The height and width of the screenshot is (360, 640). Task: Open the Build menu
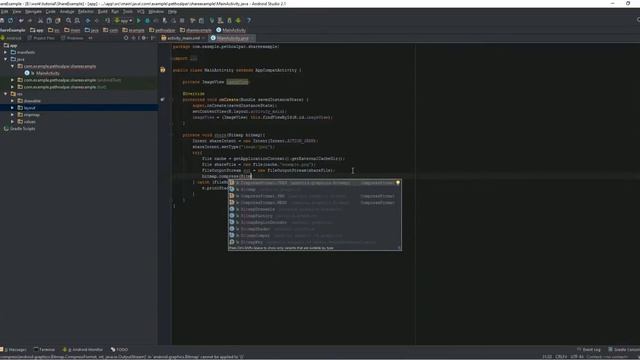click(x=102, y=12)
